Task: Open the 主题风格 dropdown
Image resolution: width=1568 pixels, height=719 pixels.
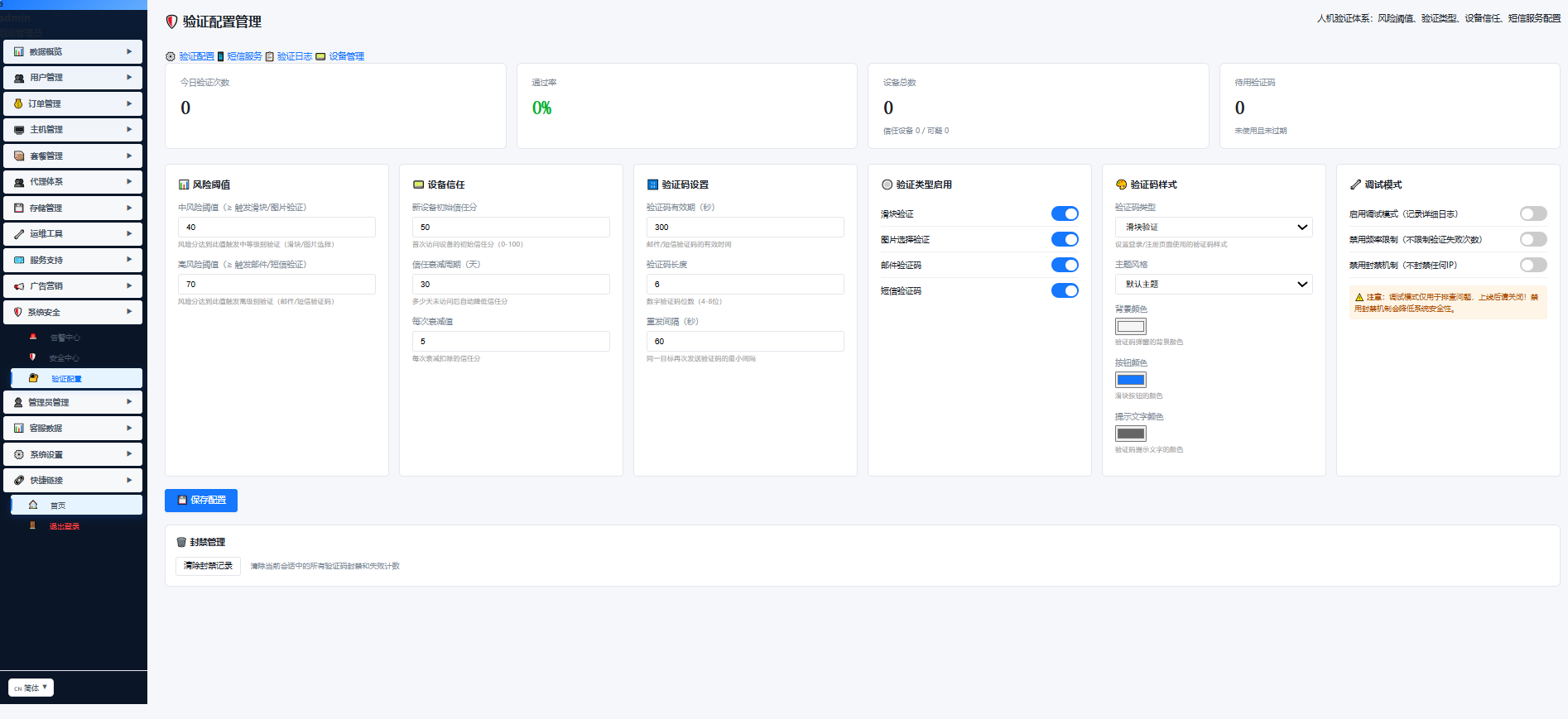Action: 1214,284
